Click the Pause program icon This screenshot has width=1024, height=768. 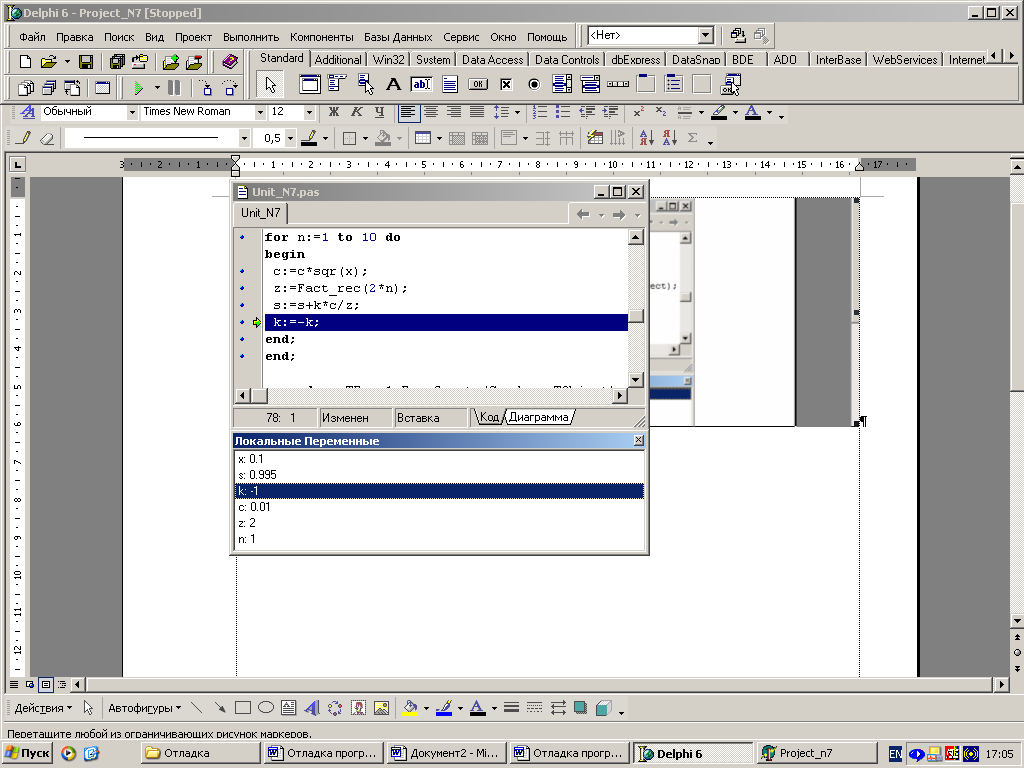tap(174, 88)
